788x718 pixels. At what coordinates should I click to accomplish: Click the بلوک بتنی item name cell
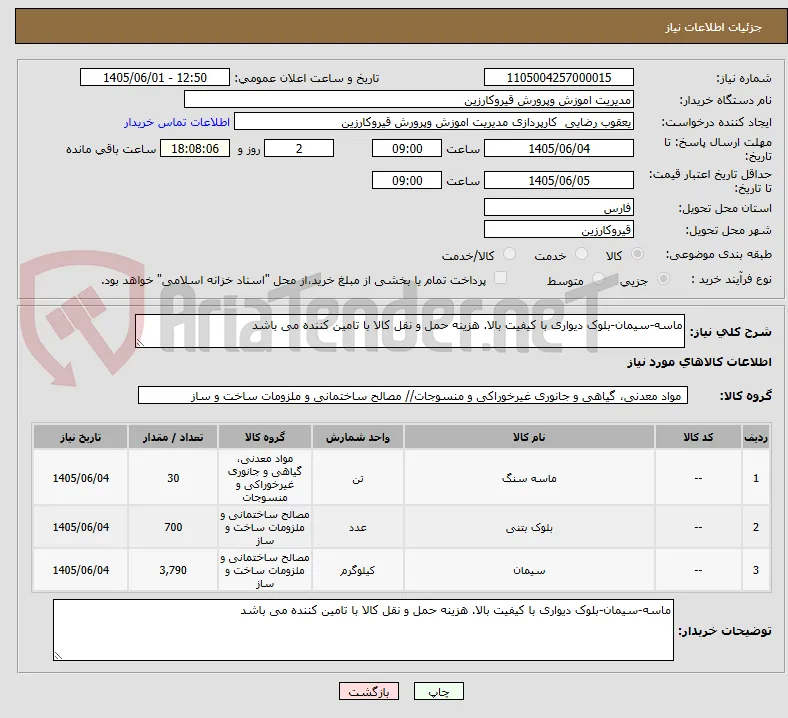pos(529,527)
